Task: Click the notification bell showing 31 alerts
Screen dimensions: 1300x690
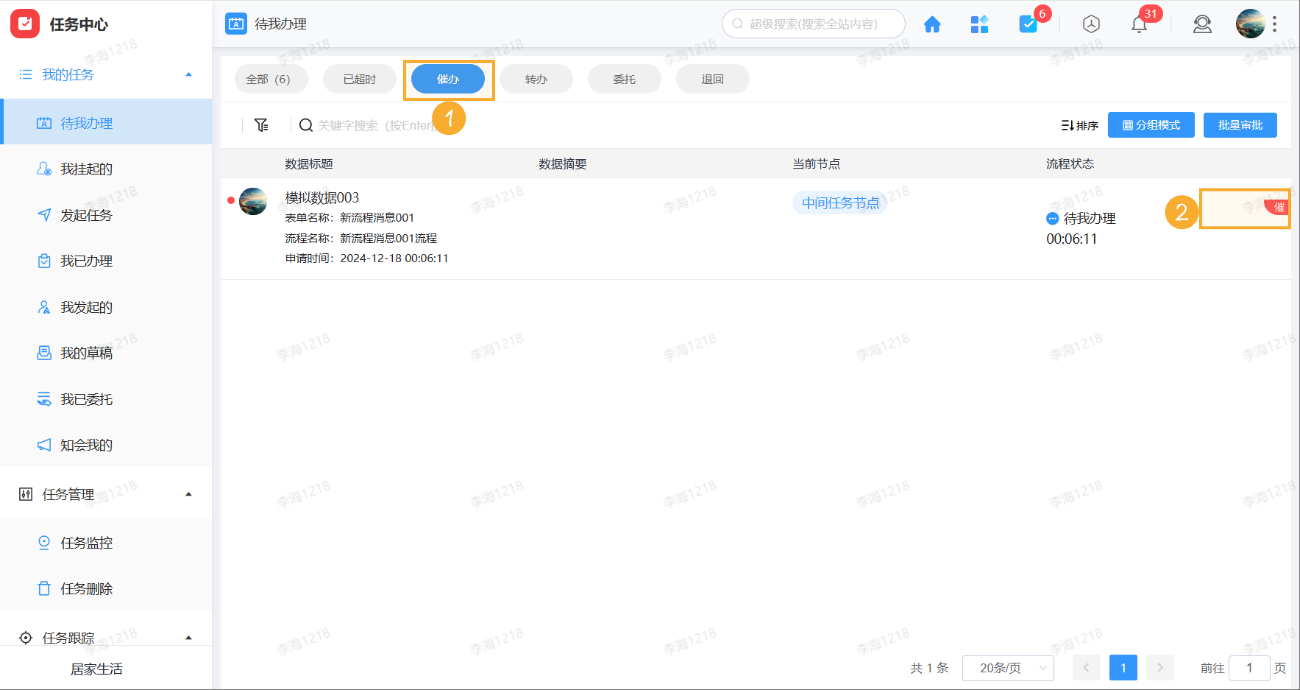Action: [1138, 23]
